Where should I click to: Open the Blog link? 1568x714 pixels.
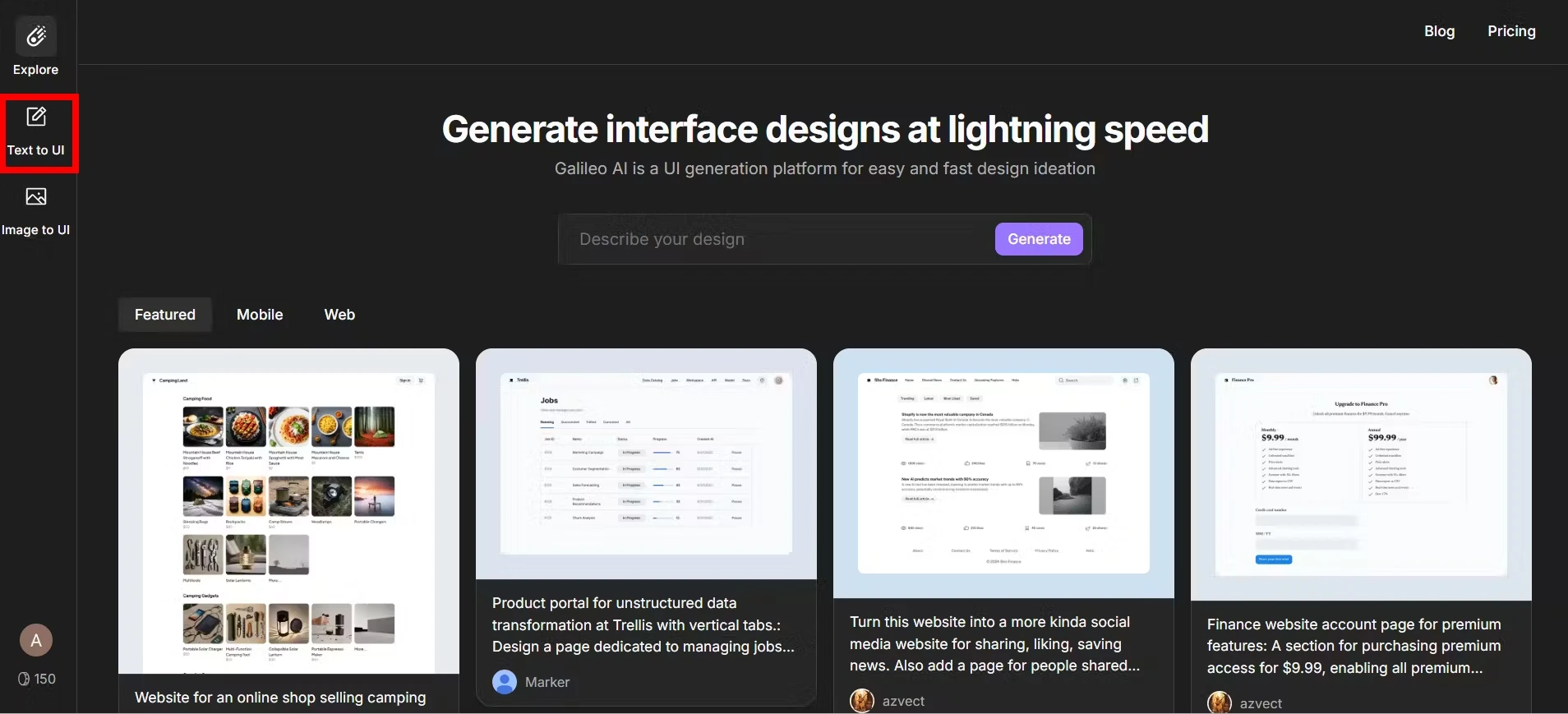point(1439,31)
